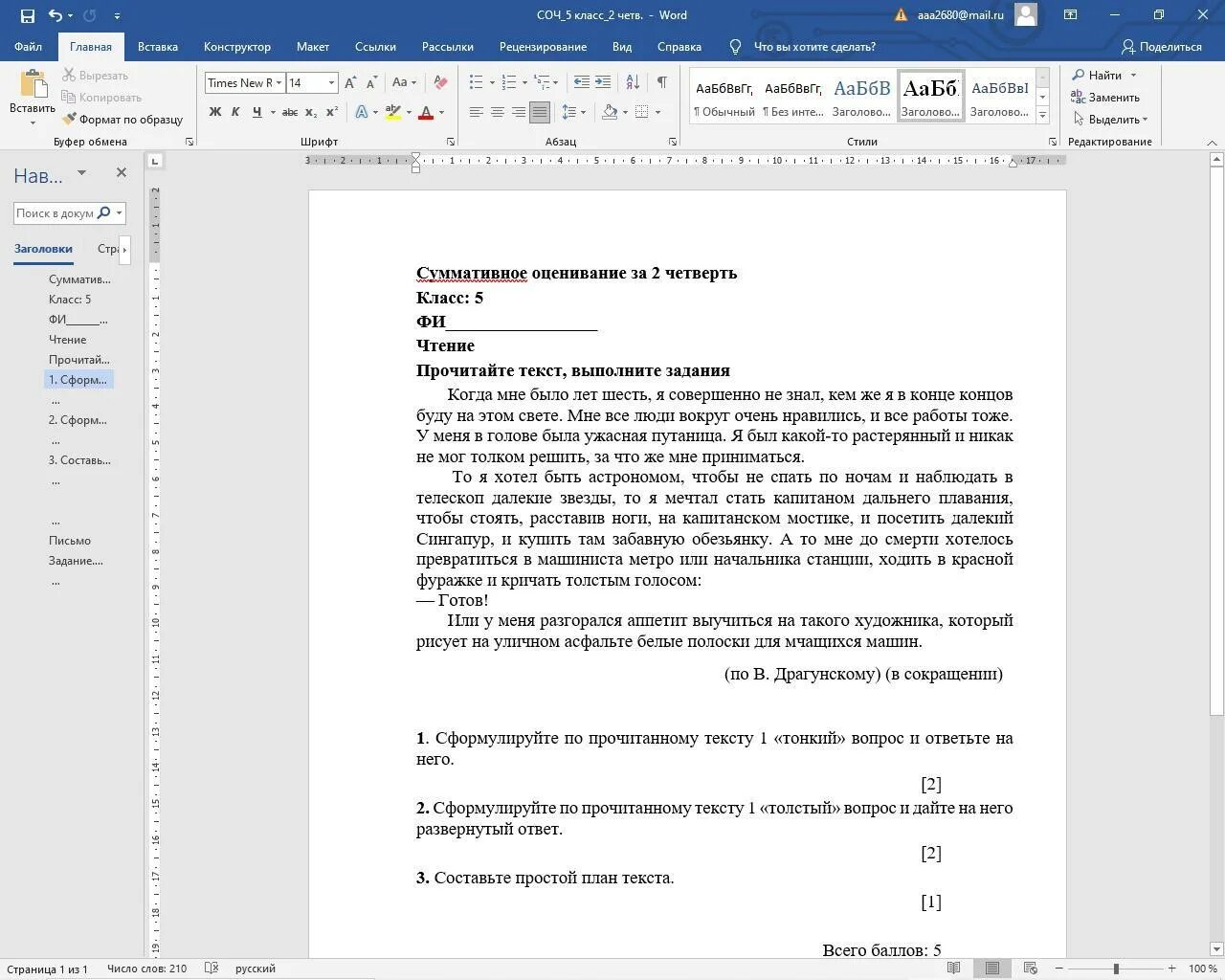1225x980 pixels.
Task: Sort text alphabetically icon
Action: (633, 82)
